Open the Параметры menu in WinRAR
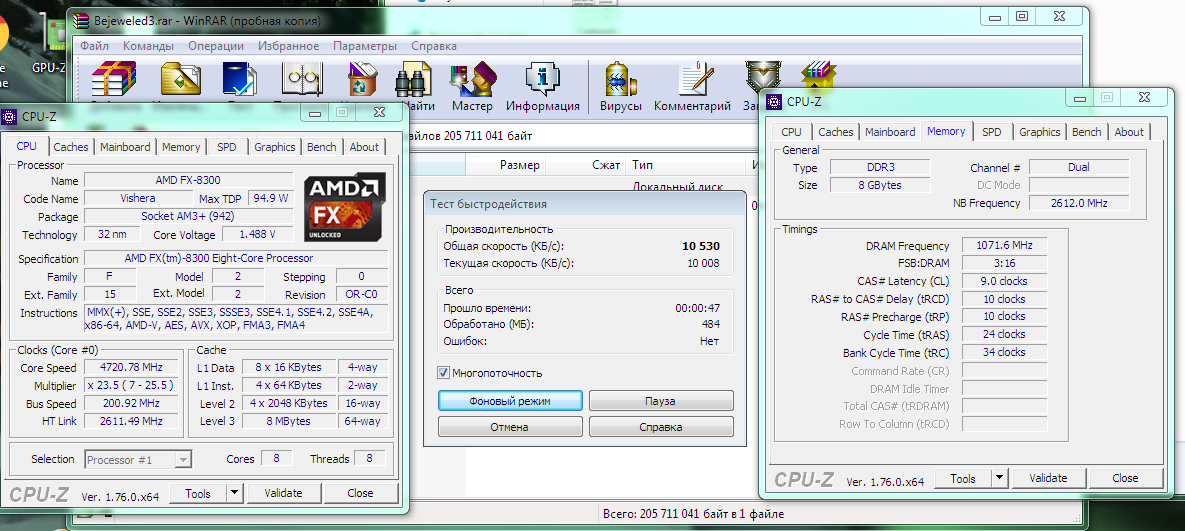 point(364,46)
